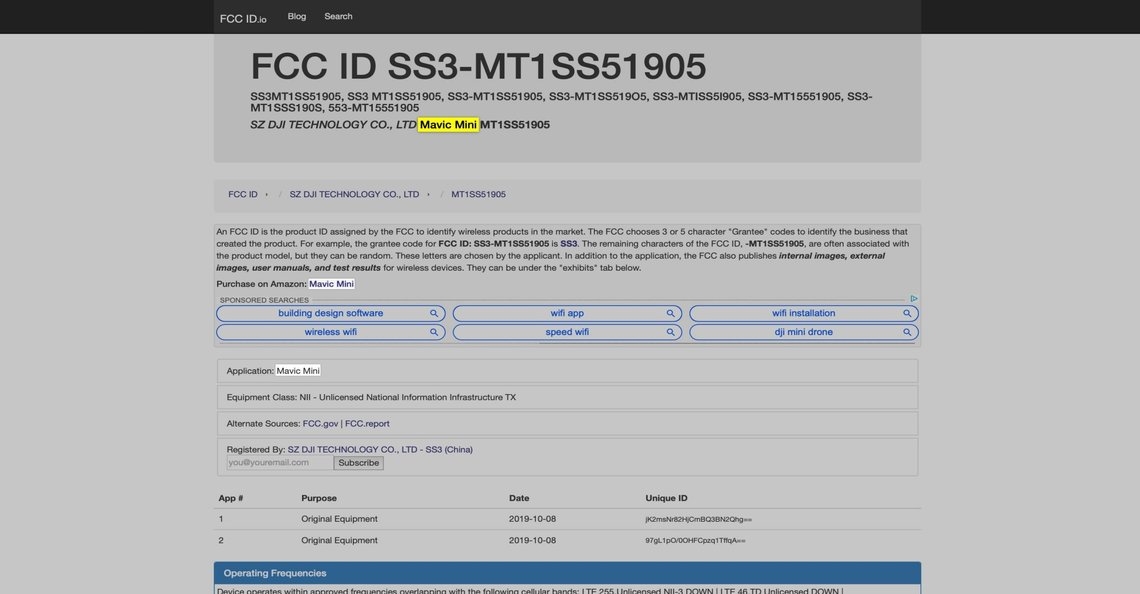1140x594 pixels.
Task: Click the email address input field
Action: pyautogui.click(x=280, y=463)
